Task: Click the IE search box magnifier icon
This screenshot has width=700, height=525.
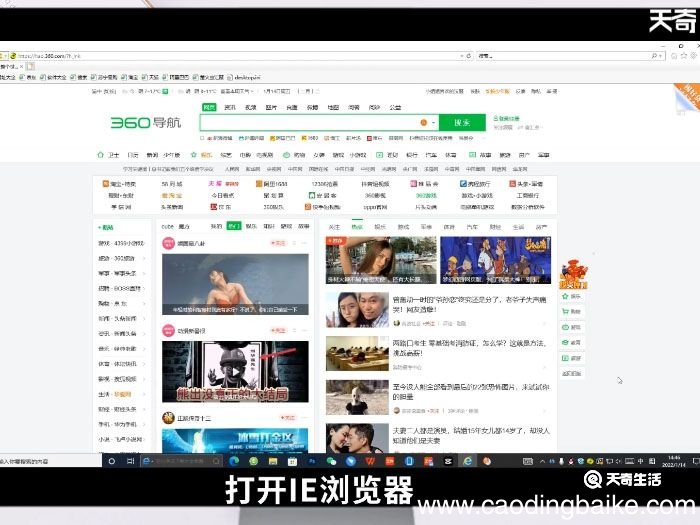Action: 654,56
